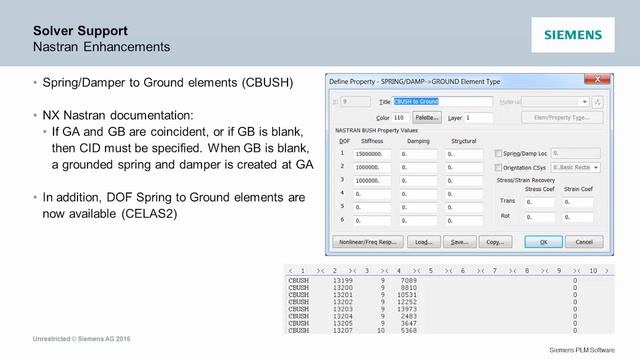Click the CBUSH row with ID 13200

click(449, 288)
